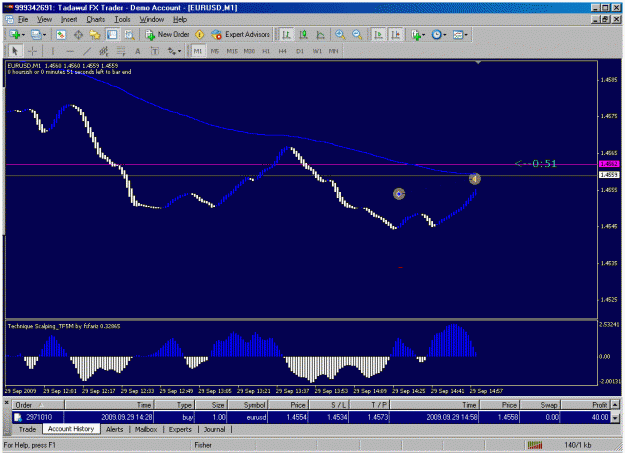
Task: Open the Indicators list icon
Action: point(416,35)
